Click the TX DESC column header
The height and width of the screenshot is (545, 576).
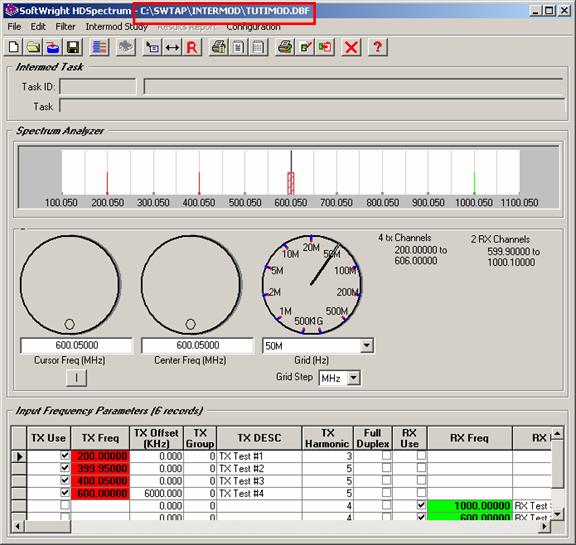tap(259, 438)
